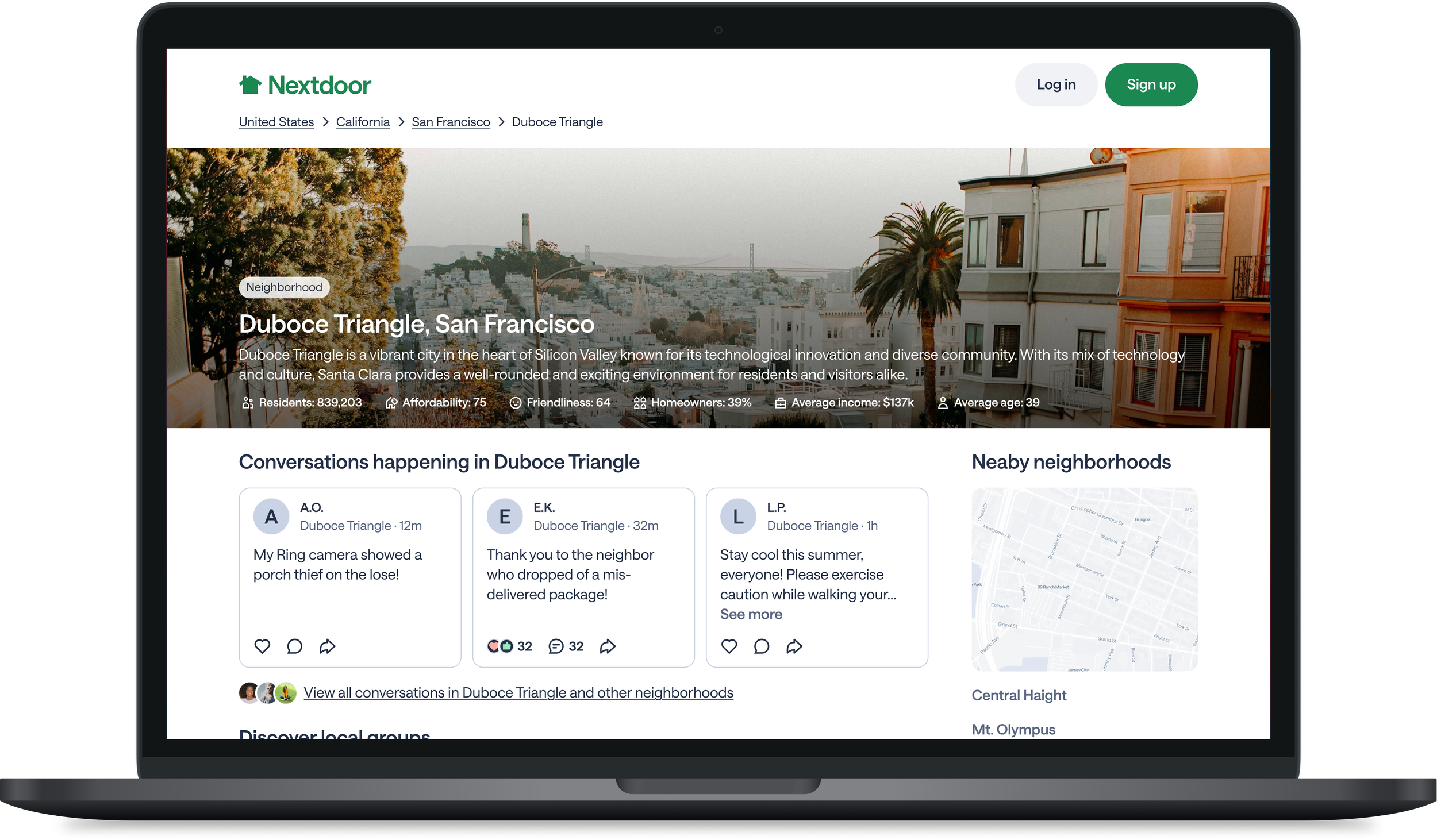Comment on A.O.'s porch thief post
The height and width of the screenshot is (840, 1437).
click(x=294, y=646)
